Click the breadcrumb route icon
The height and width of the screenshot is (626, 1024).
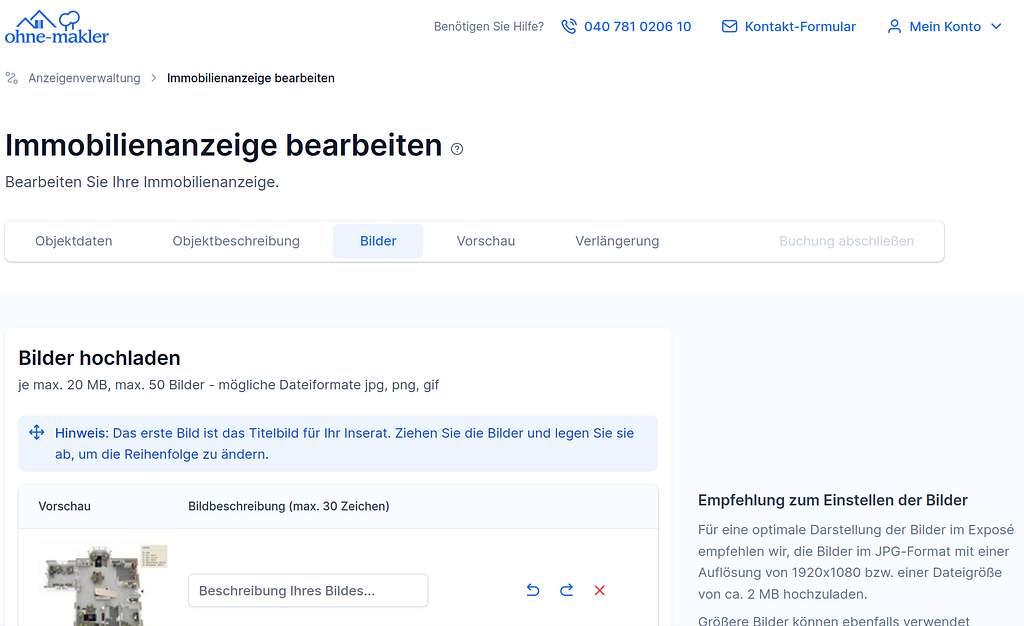click(x=12, y=78)
